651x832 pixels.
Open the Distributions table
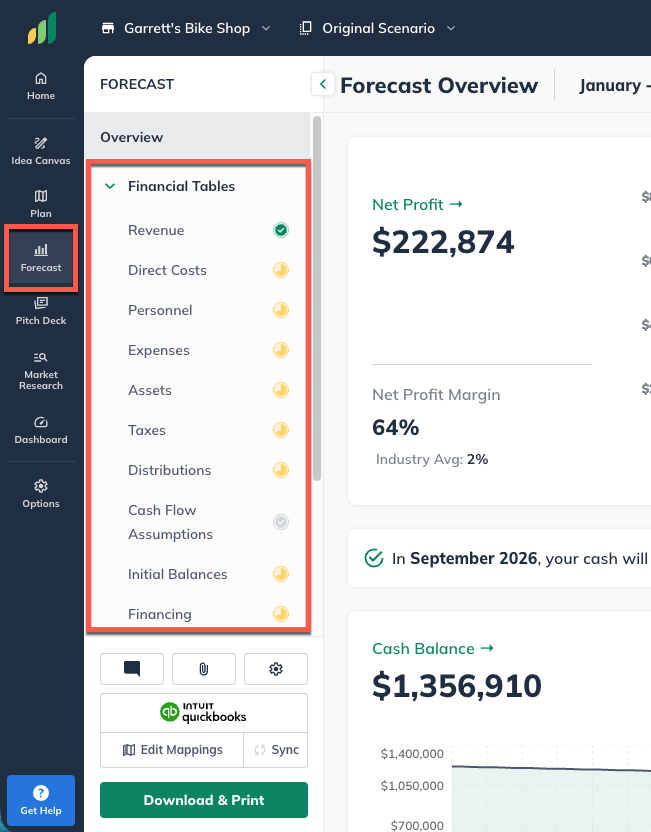pyautogui.click(x=169, y=470)
